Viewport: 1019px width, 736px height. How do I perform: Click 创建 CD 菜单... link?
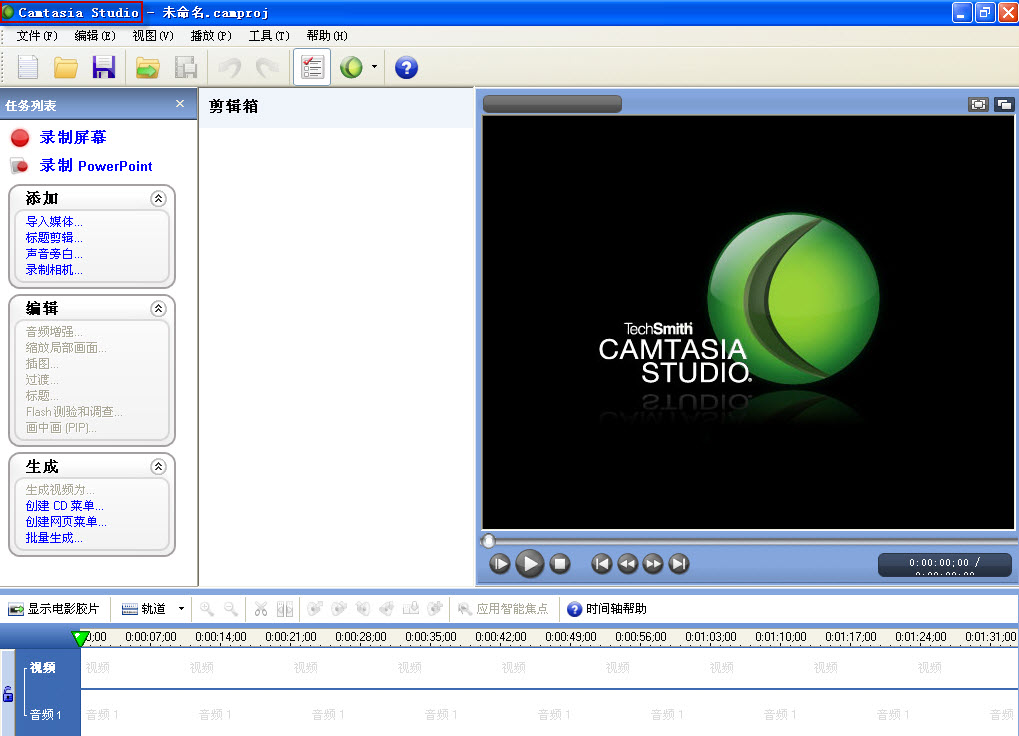tap(64, 505)
